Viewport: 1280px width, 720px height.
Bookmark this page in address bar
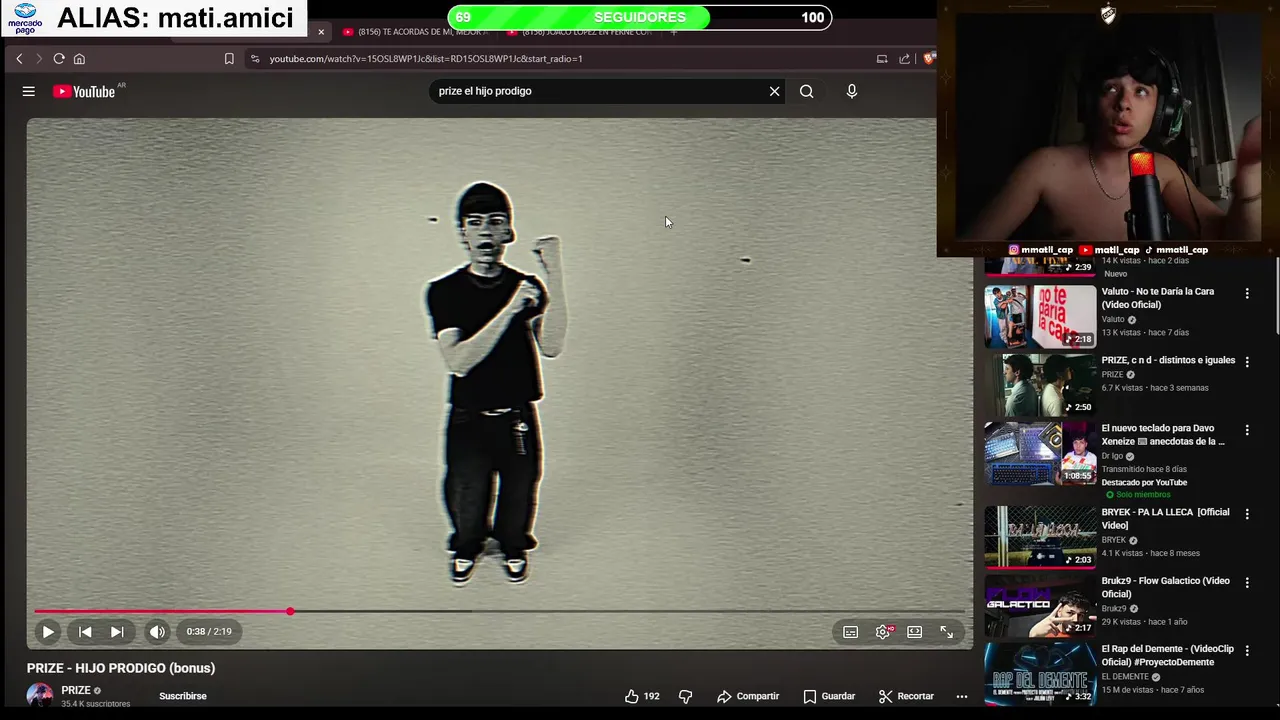pos(229,59)
